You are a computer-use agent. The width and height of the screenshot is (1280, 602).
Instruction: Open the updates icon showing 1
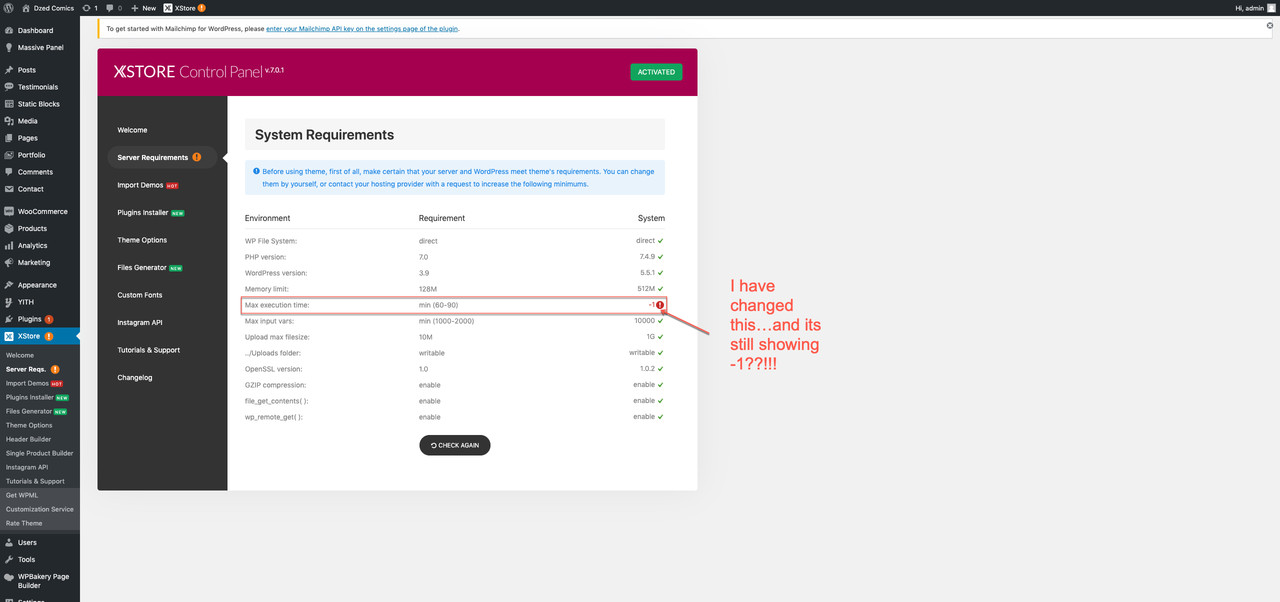89,7
